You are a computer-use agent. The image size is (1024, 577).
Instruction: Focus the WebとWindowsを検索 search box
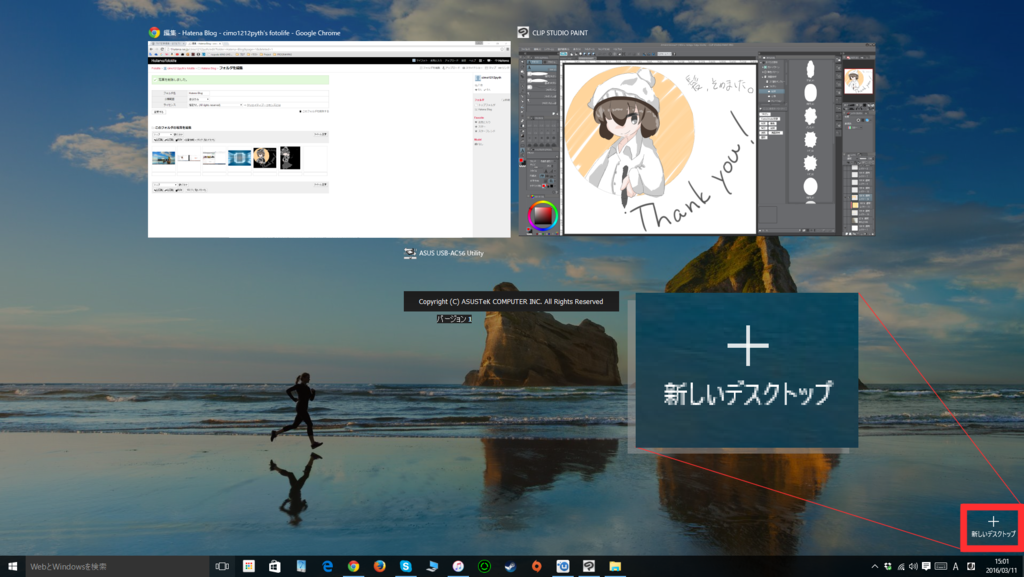(116, 566)
